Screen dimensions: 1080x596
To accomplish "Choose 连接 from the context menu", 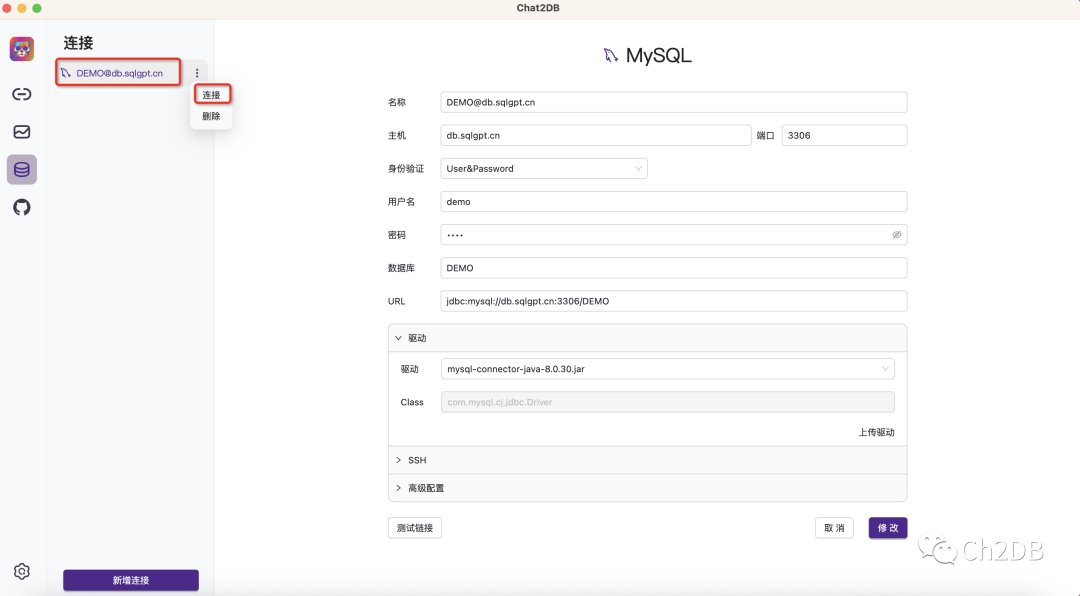I will pyautogui.click(x=211, y=95).
